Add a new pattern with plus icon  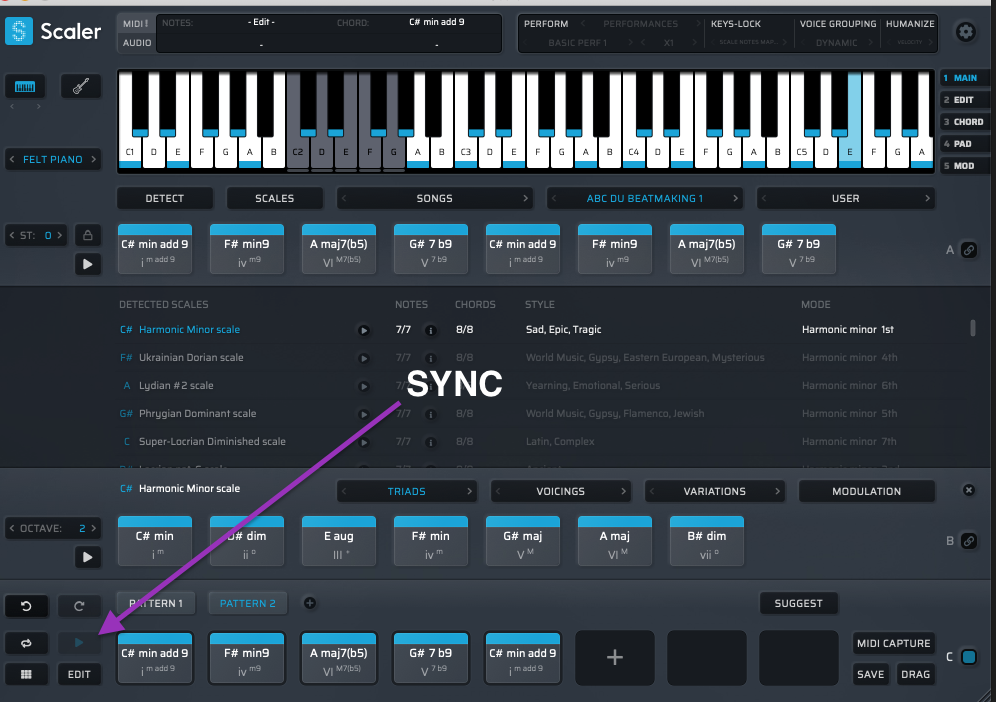(x=309, y=603)
